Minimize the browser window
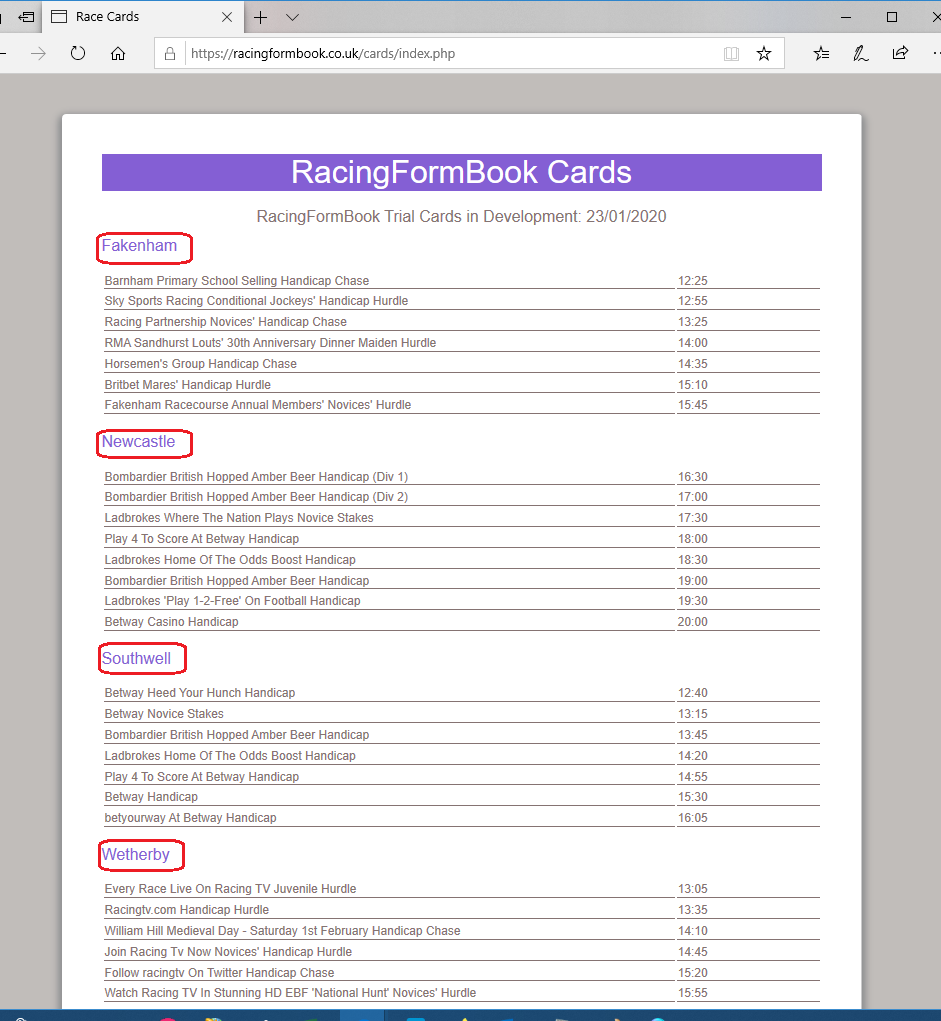The width and height of the screenshot is (941, 1021). pos(846,18)
